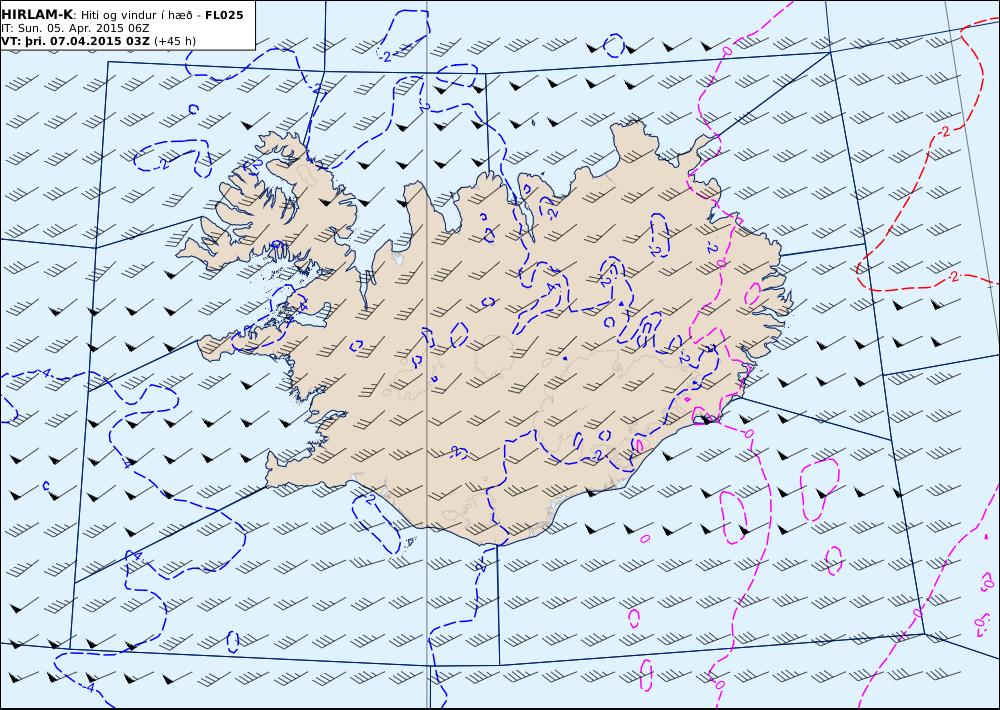1000x710 pixels.
Task: Click the "(+45 h)" forecast offset text
Action: [175, 41]
